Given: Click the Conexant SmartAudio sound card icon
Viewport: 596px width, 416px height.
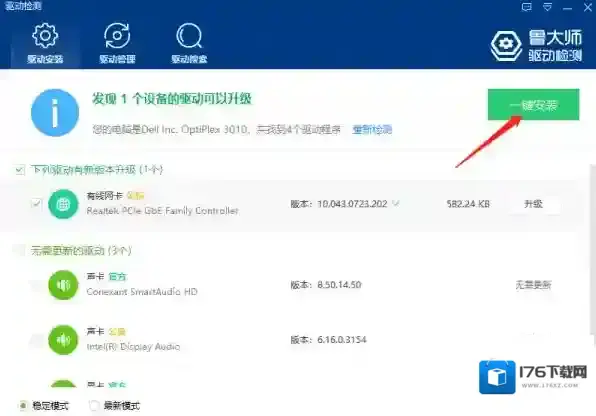Looking at the screenshot, I should 63,285.
